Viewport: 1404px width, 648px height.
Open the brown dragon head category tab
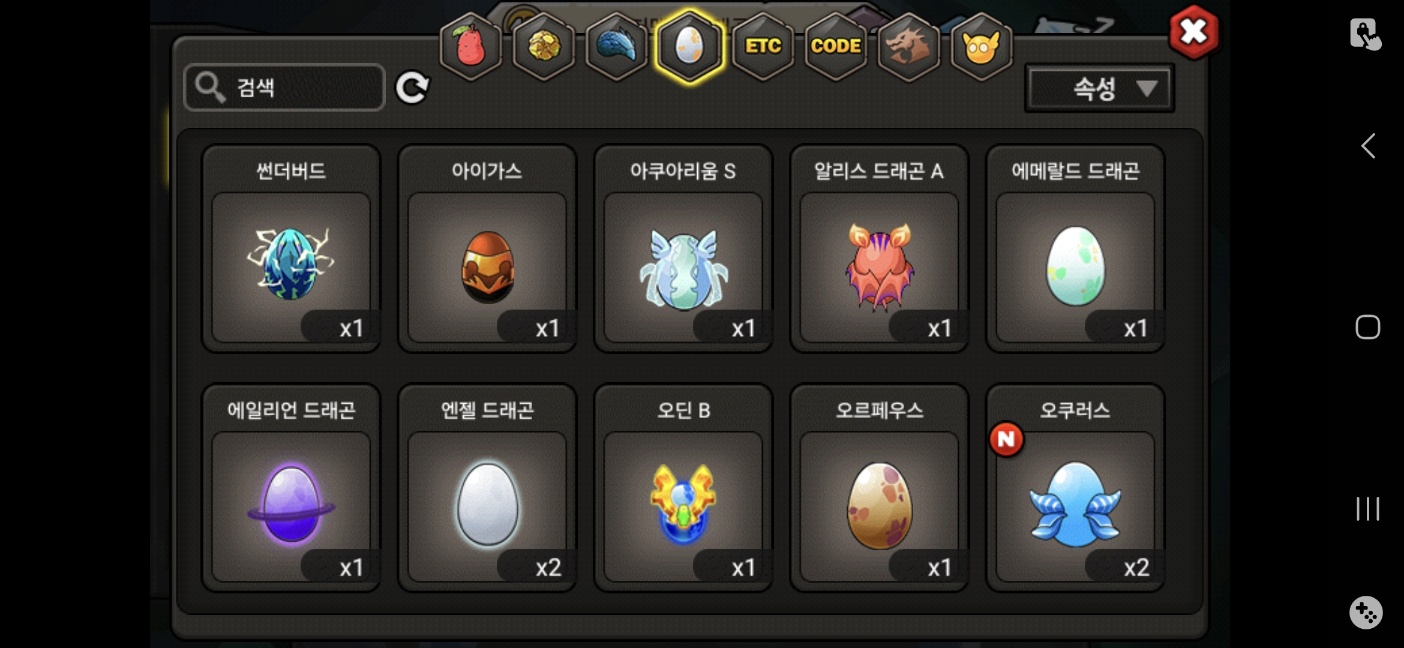tap(909, 46)
